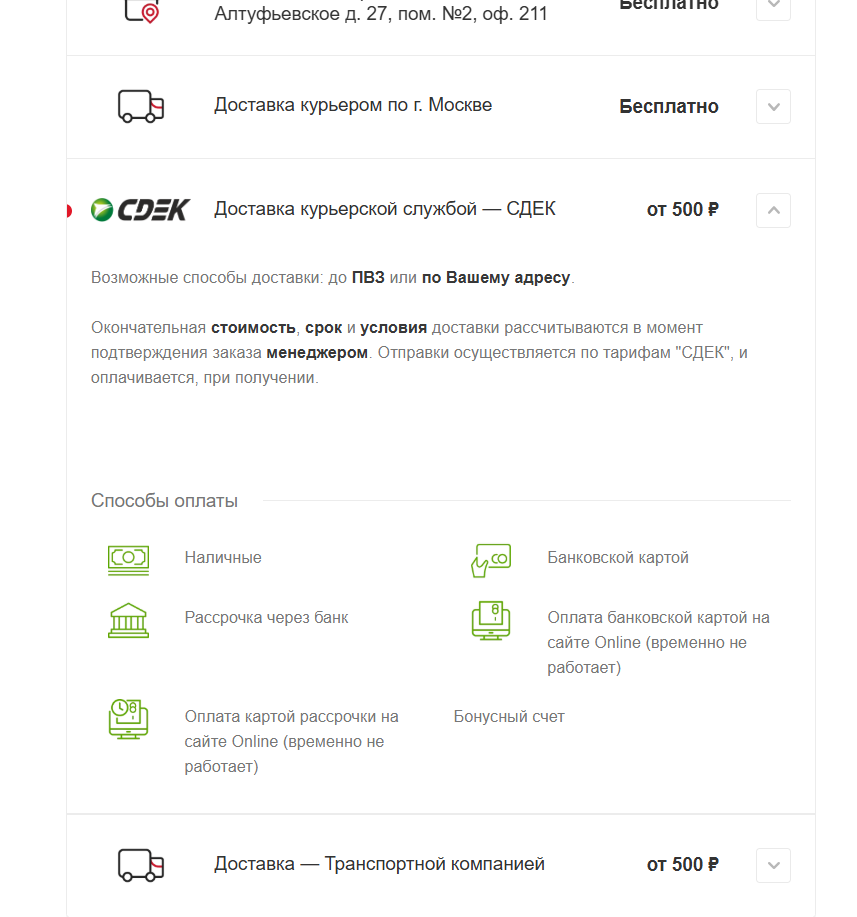Click the 'Банковской картой' payment label
857x917 pixels.
tap(618, 558)
